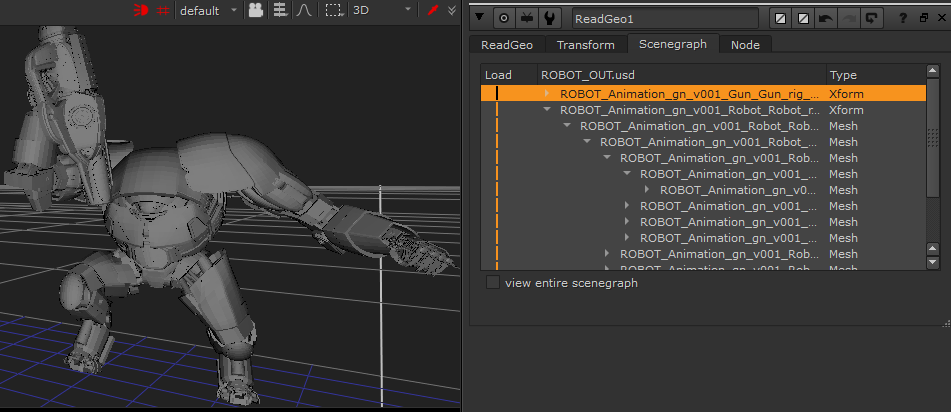Switch to the Transform tab
This screenshot has height=412, width=951.
pos(585,44)
